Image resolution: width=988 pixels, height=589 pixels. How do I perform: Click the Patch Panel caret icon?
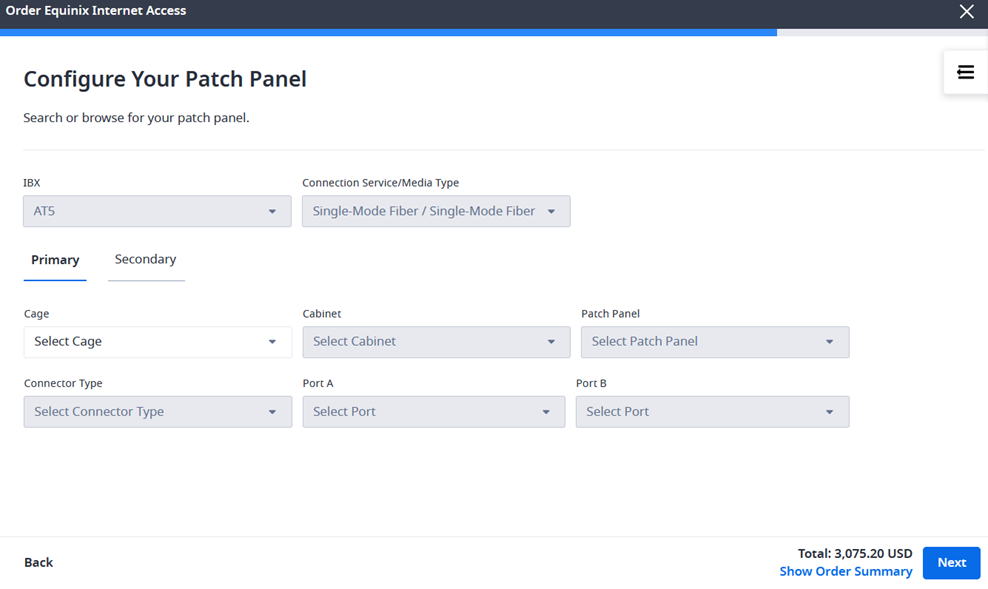[x=829, y=342]
